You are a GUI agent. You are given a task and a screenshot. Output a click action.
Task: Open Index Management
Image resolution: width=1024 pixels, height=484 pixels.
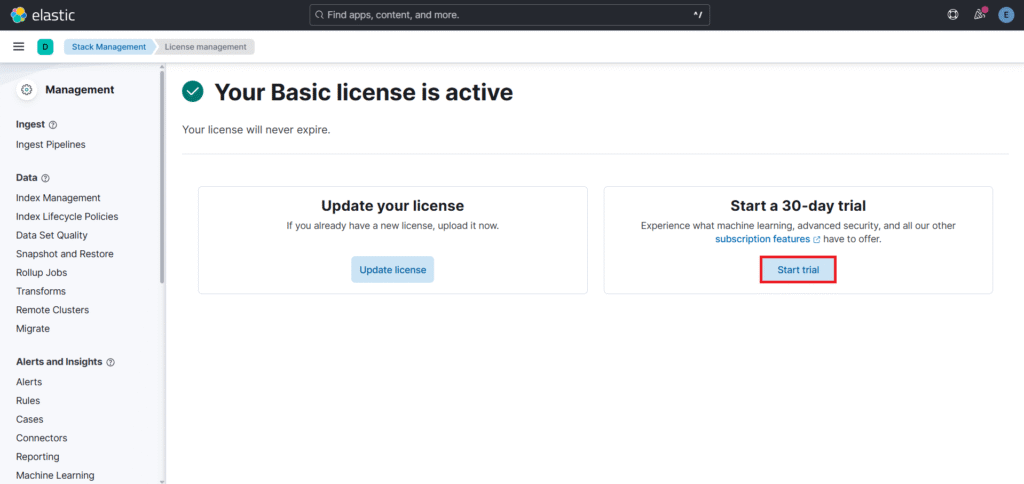pos(58,197)
